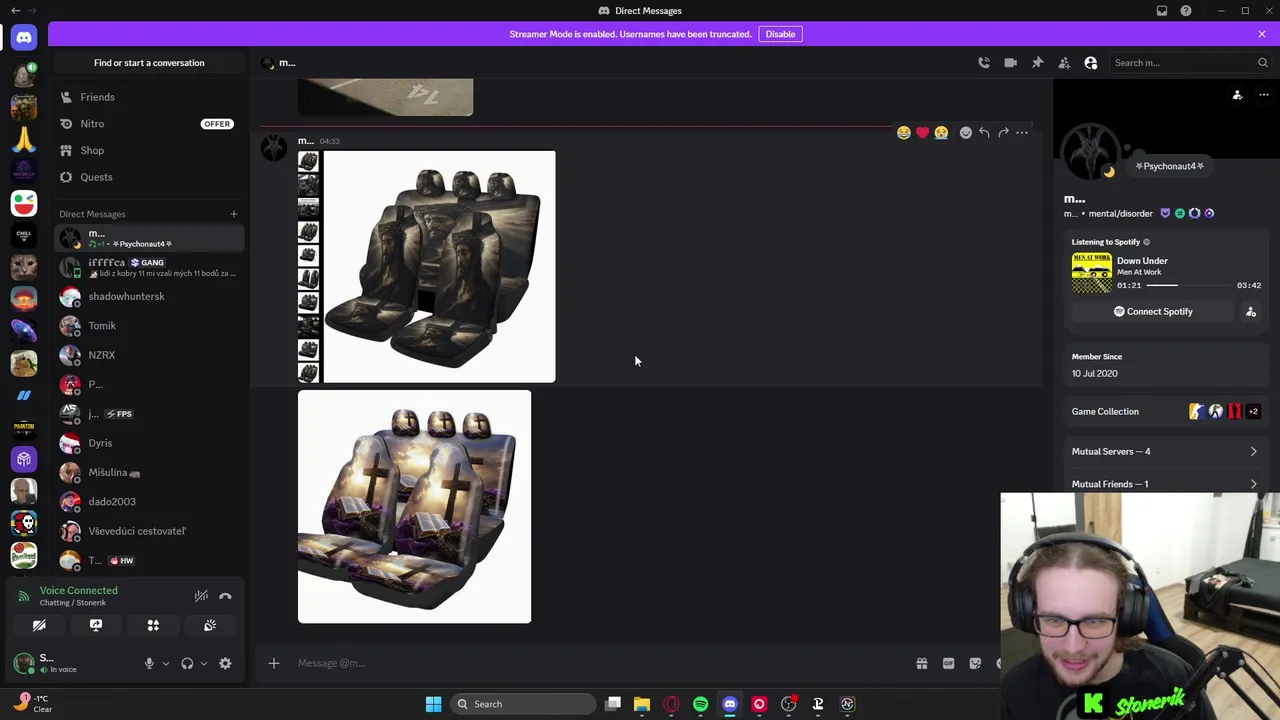
Task: Toggle noise suppression in voice panel
Action: (x=201, y=596)
